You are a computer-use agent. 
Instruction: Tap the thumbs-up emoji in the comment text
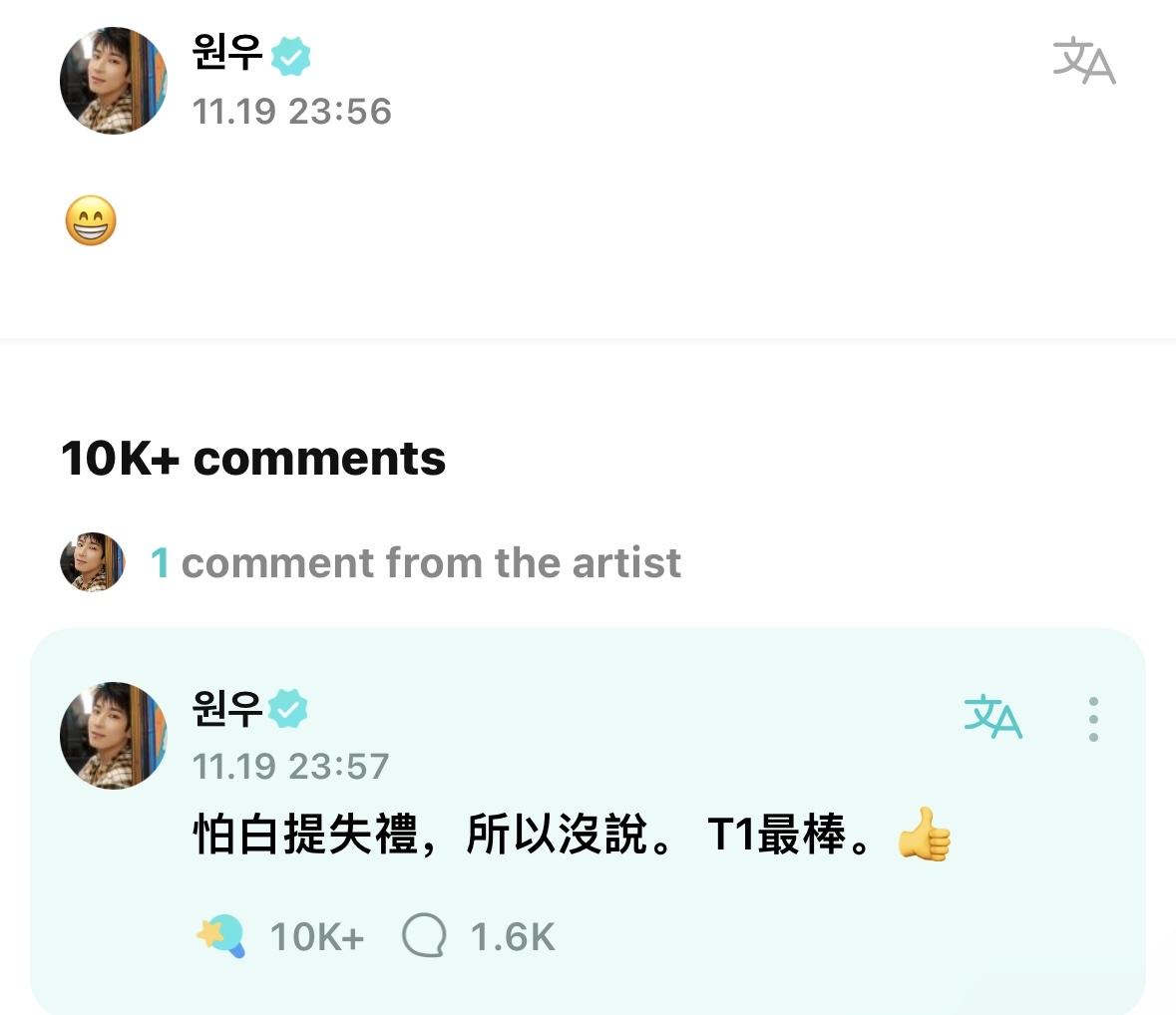pyautogui.click(x=924, y=835)
